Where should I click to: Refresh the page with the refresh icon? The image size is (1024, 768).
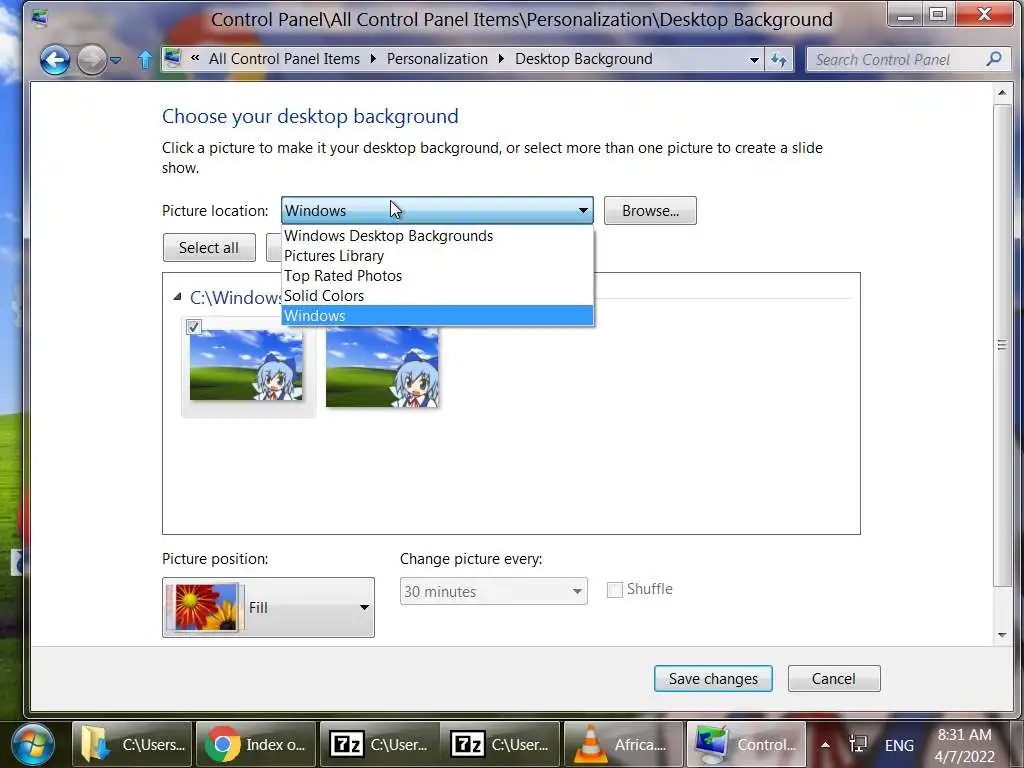tap(778, 59)
